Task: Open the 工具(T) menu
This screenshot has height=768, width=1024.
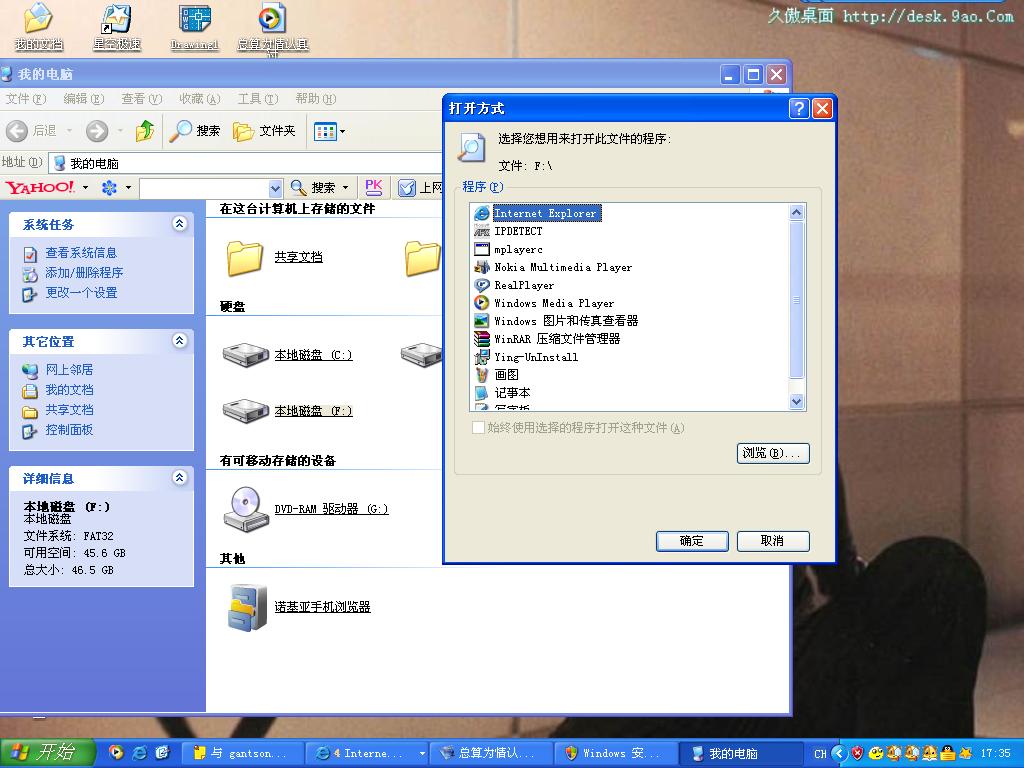Action: [257, 99]
